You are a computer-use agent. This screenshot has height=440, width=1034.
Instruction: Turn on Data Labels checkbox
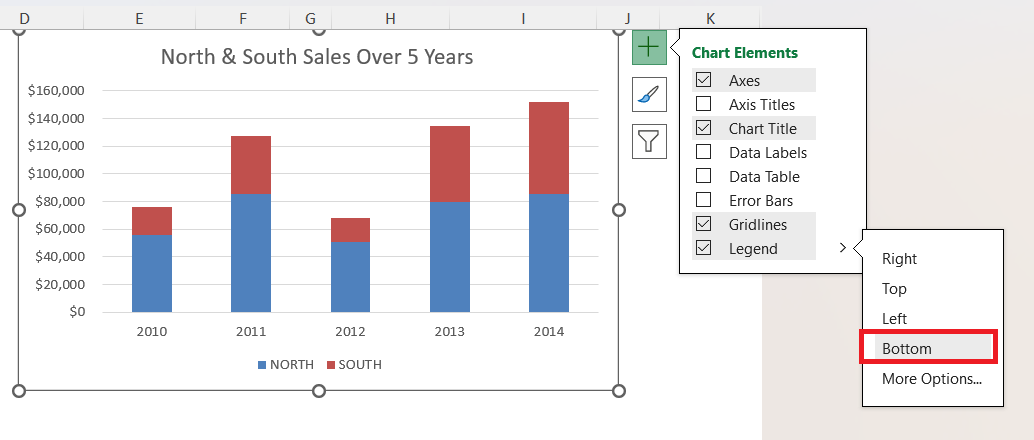[x=704, y=152]
